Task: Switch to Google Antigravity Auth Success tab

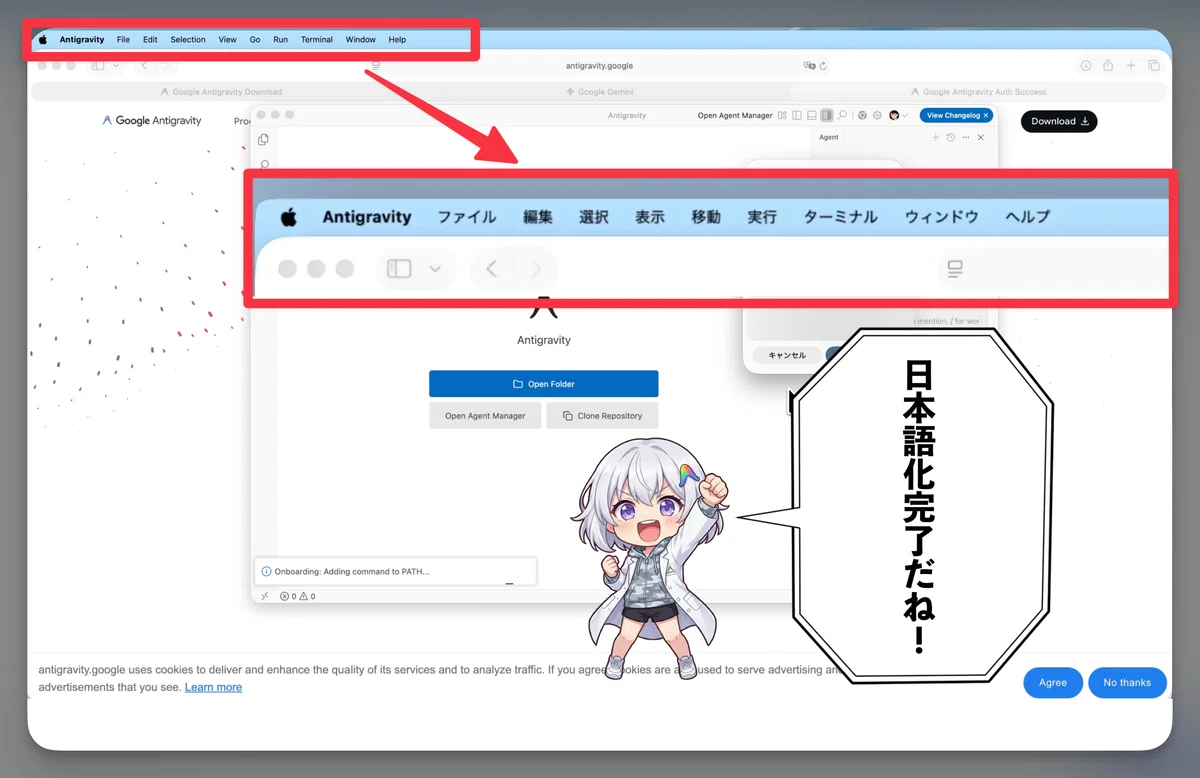Action: [x=978, y=92]
